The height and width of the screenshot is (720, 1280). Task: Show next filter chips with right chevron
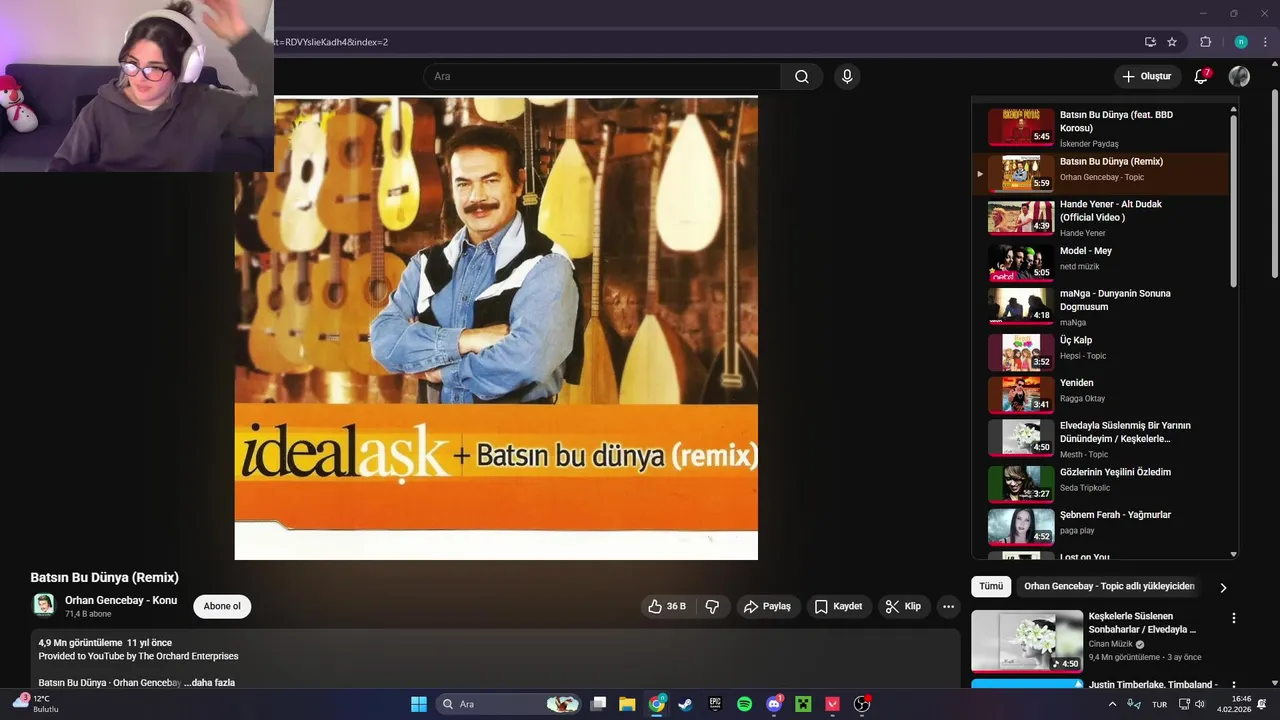(1223, 588)
